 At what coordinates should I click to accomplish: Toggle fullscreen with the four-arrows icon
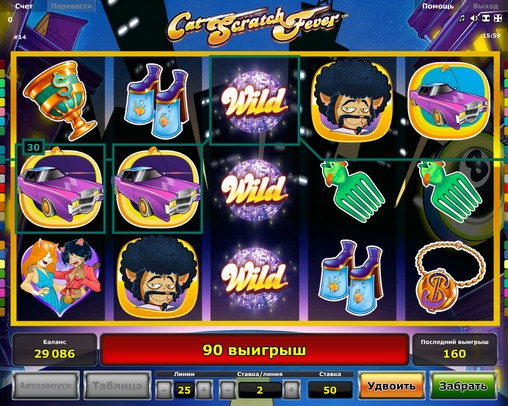click(x=498, y=19)
